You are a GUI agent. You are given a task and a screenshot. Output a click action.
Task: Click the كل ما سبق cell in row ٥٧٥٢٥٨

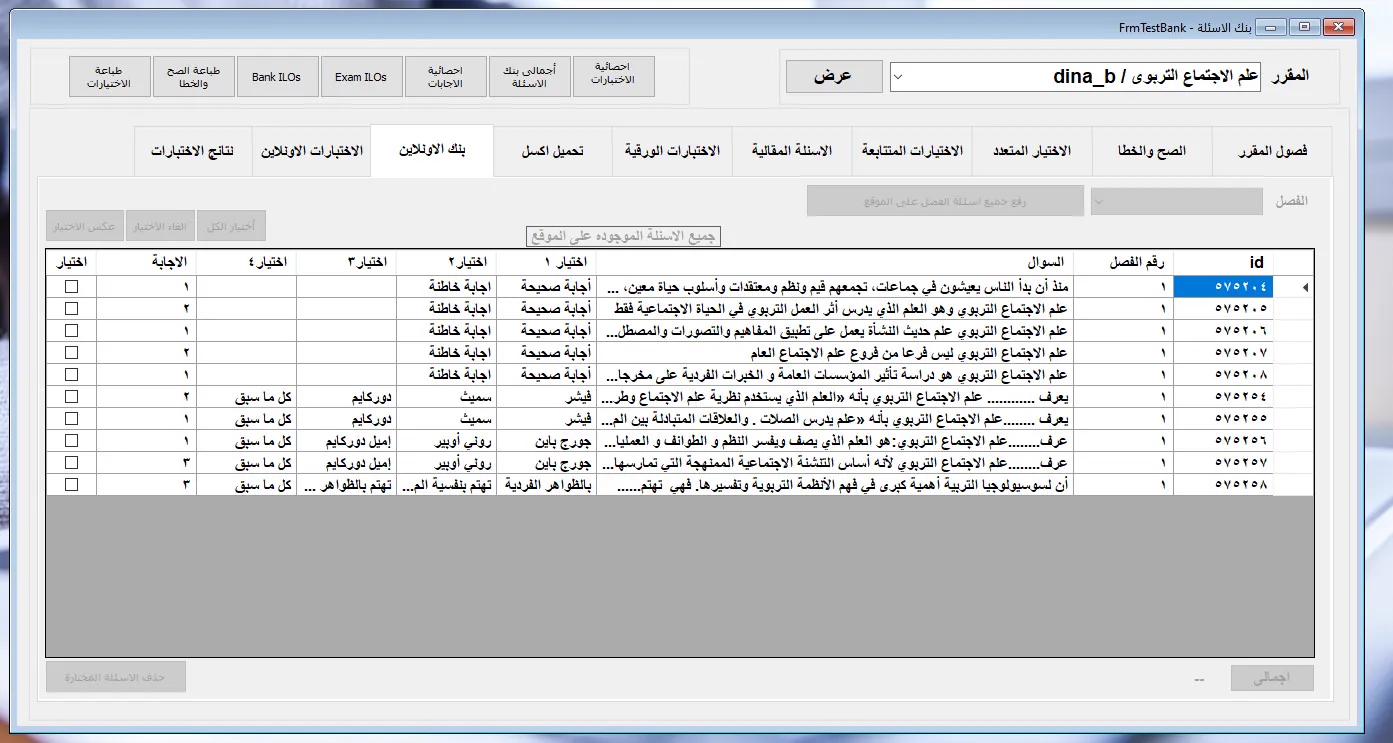246,485
